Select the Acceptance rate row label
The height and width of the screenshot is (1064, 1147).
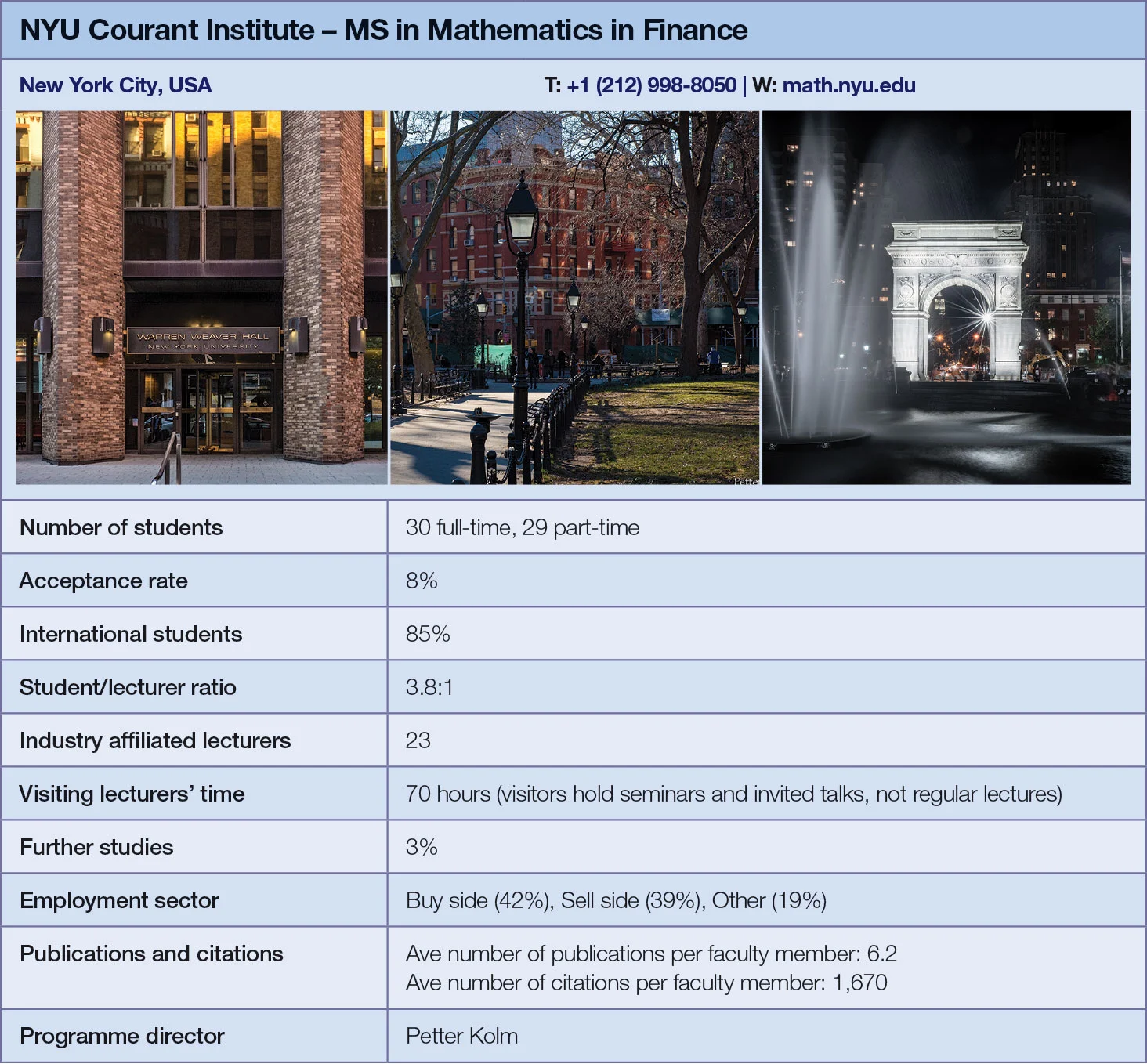click(103, 581)
